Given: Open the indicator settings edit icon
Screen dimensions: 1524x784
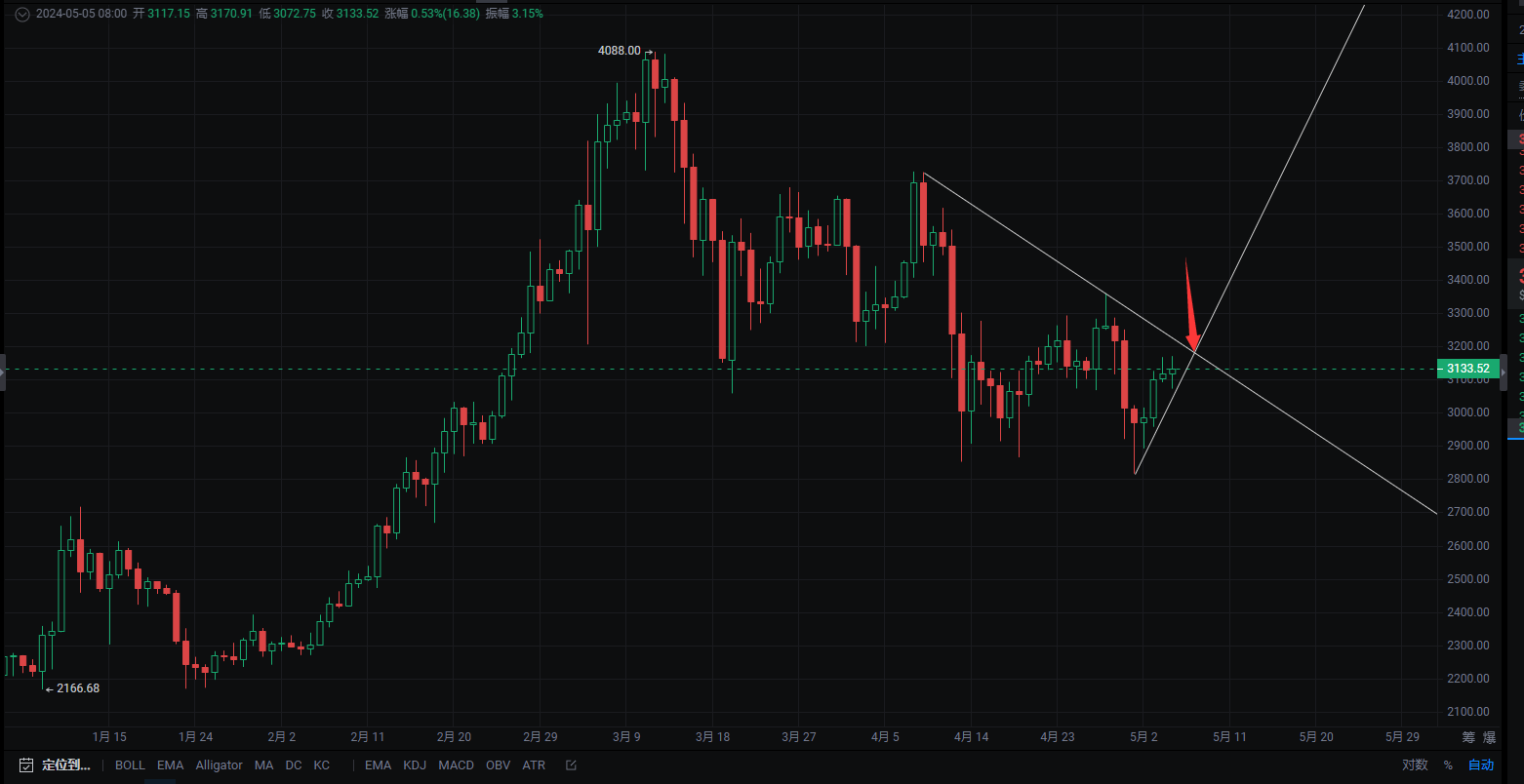Looking at the screenshot, I should (571, 765).
